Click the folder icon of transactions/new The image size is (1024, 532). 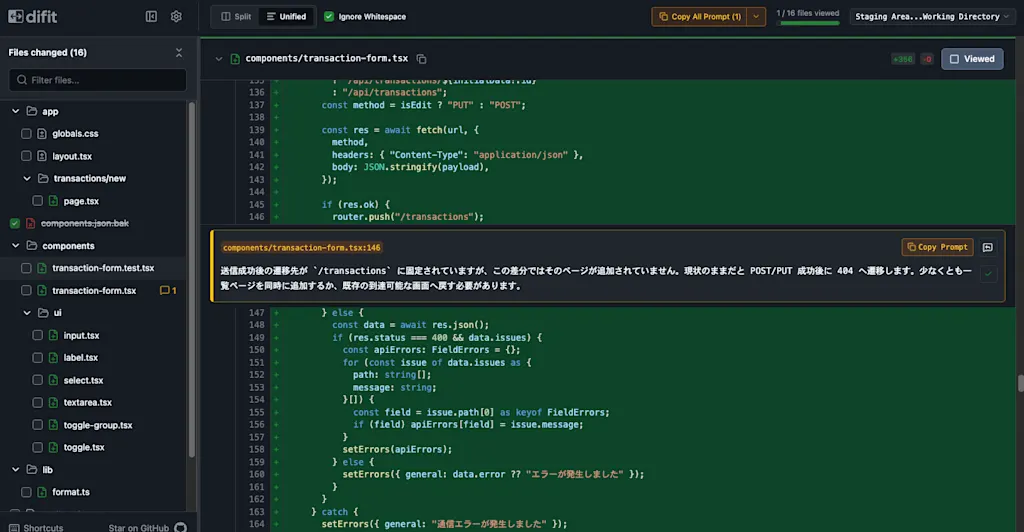[43, 178]
